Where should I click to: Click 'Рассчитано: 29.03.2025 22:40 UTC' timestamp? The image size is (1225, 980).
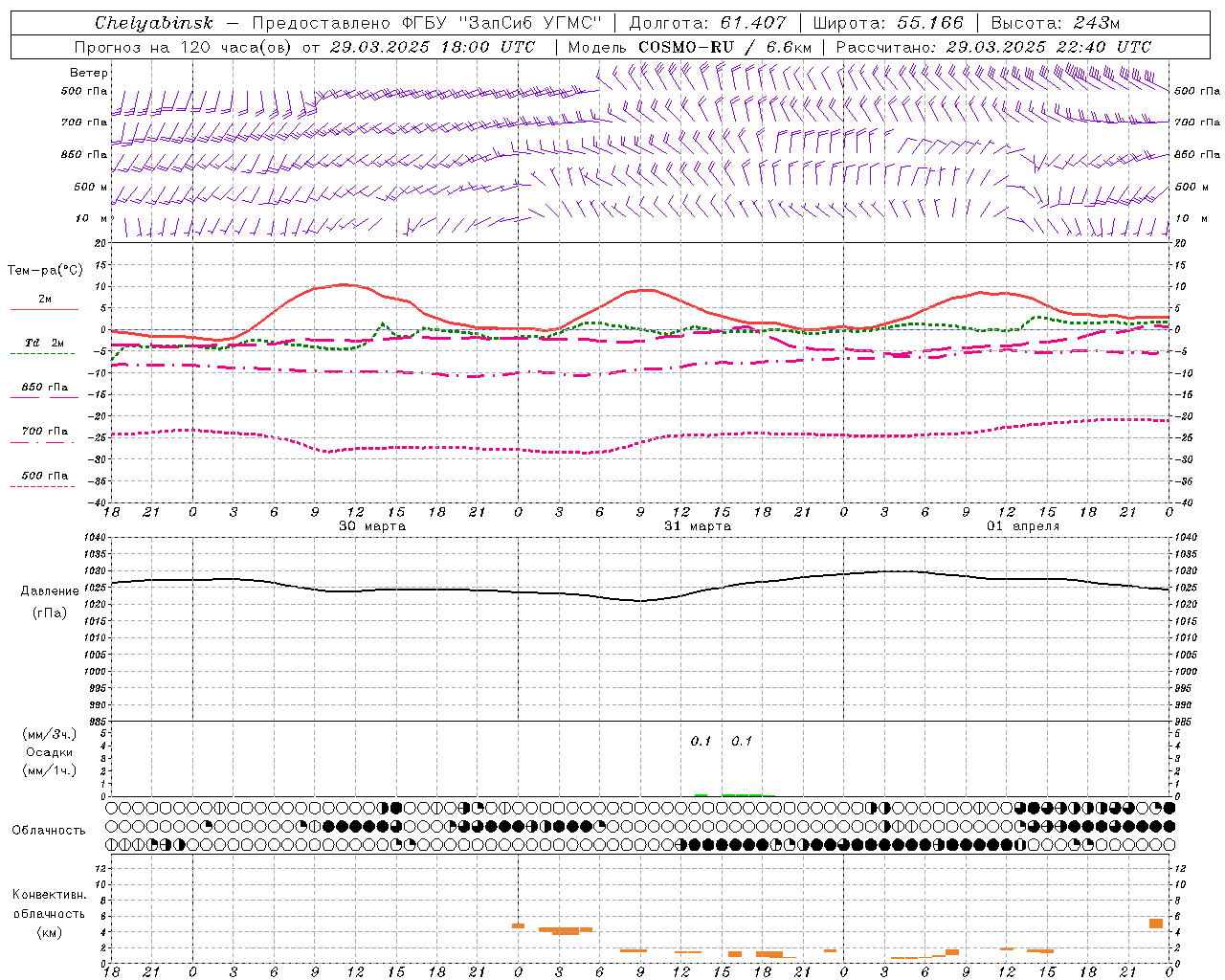point(993,47)
